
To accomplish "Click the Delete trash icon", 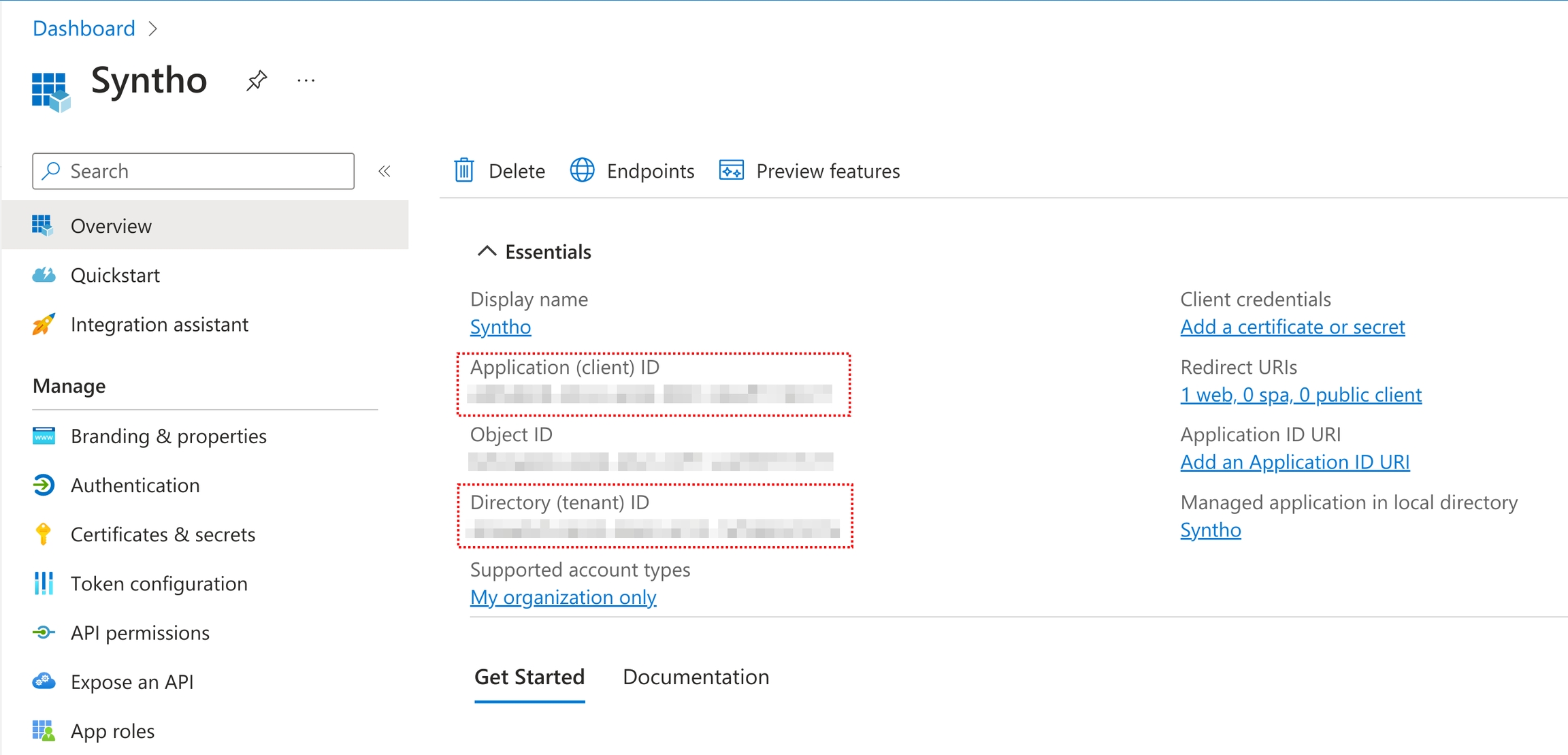I will (464, 171).
